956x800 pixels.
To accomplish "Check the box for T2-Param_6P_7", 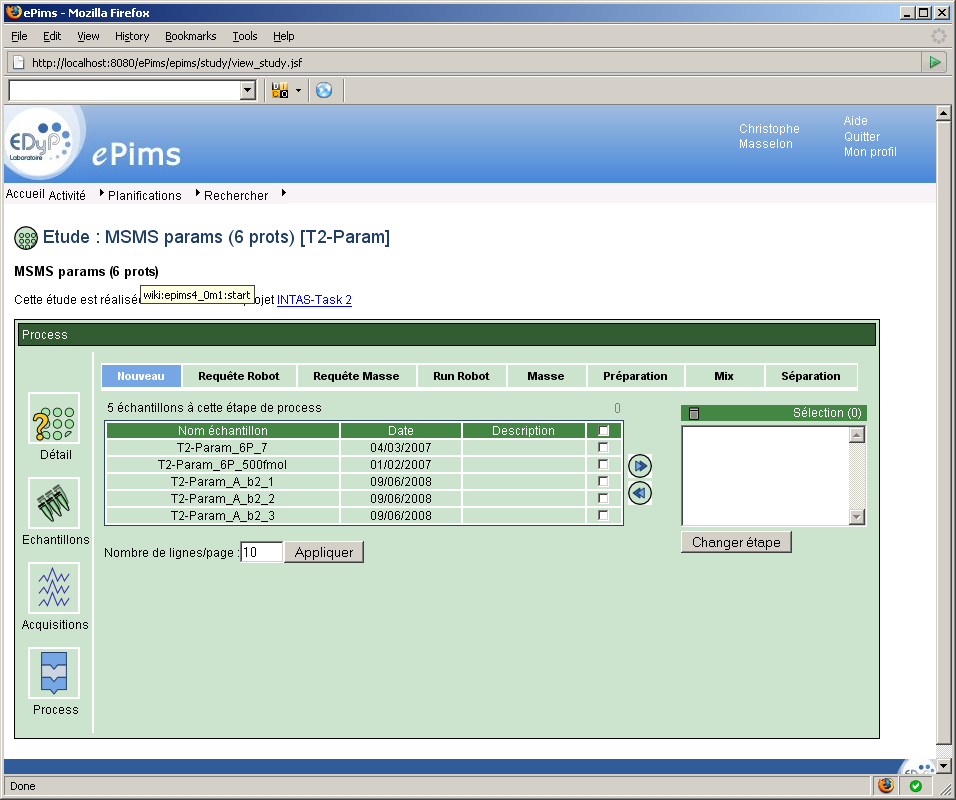I will [603, 448].
